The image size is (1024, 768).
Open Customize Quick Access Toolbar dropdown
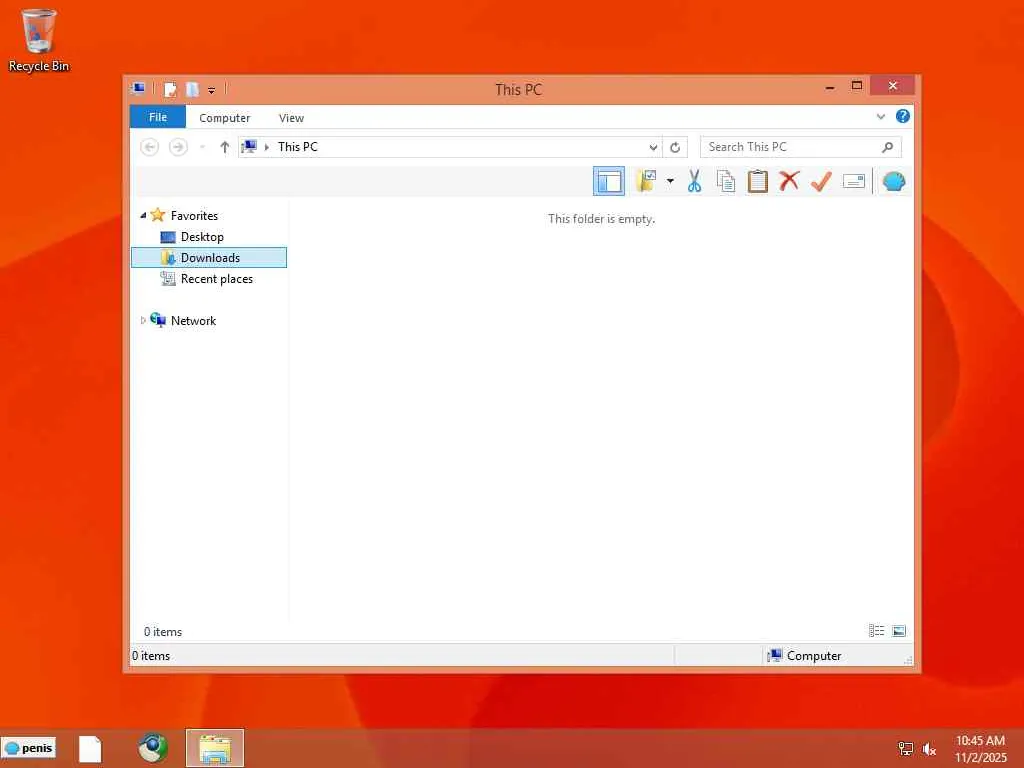click(x=212, y=90)
